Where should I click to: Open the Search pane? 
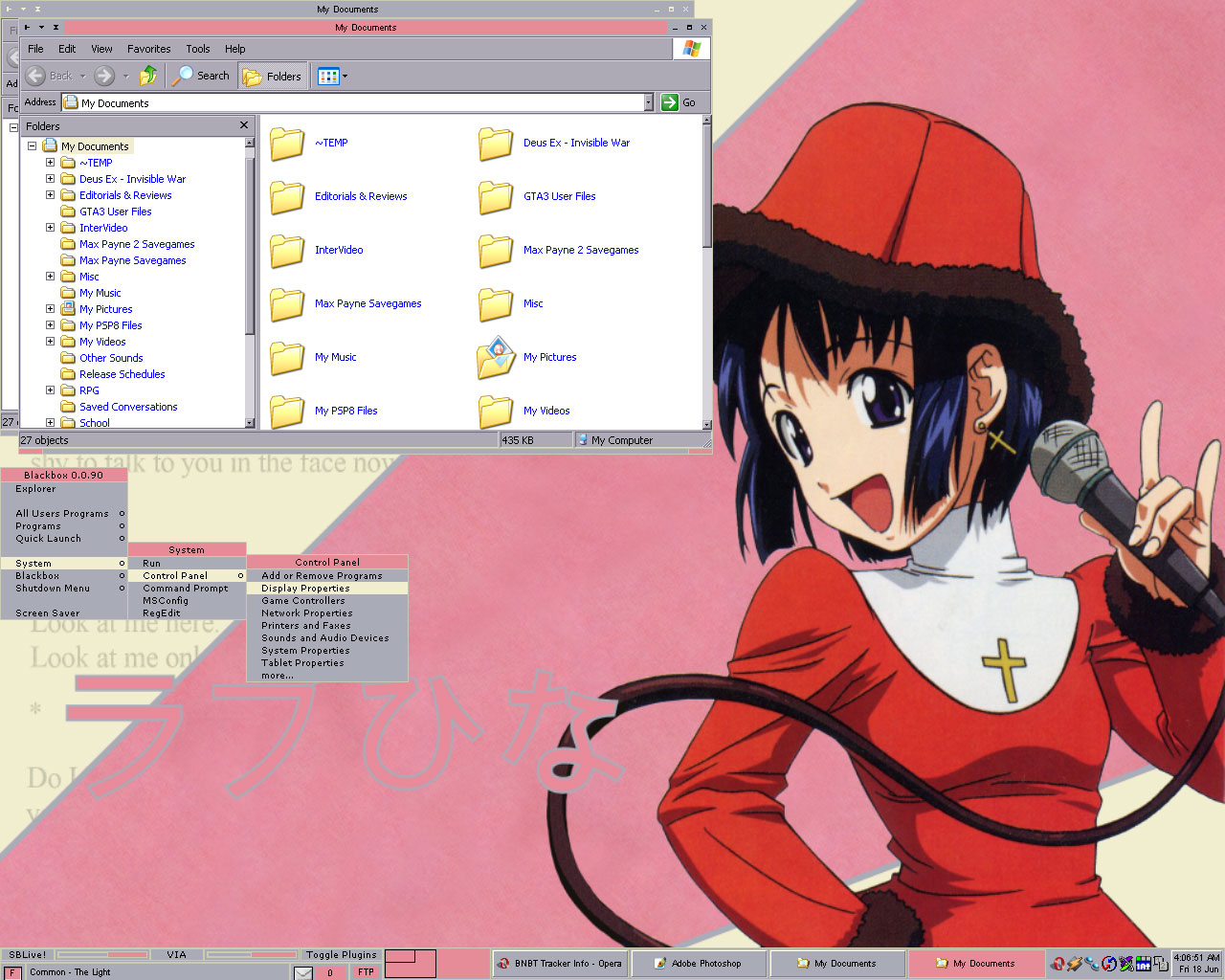pyautogui.click(x=201, y=76)
